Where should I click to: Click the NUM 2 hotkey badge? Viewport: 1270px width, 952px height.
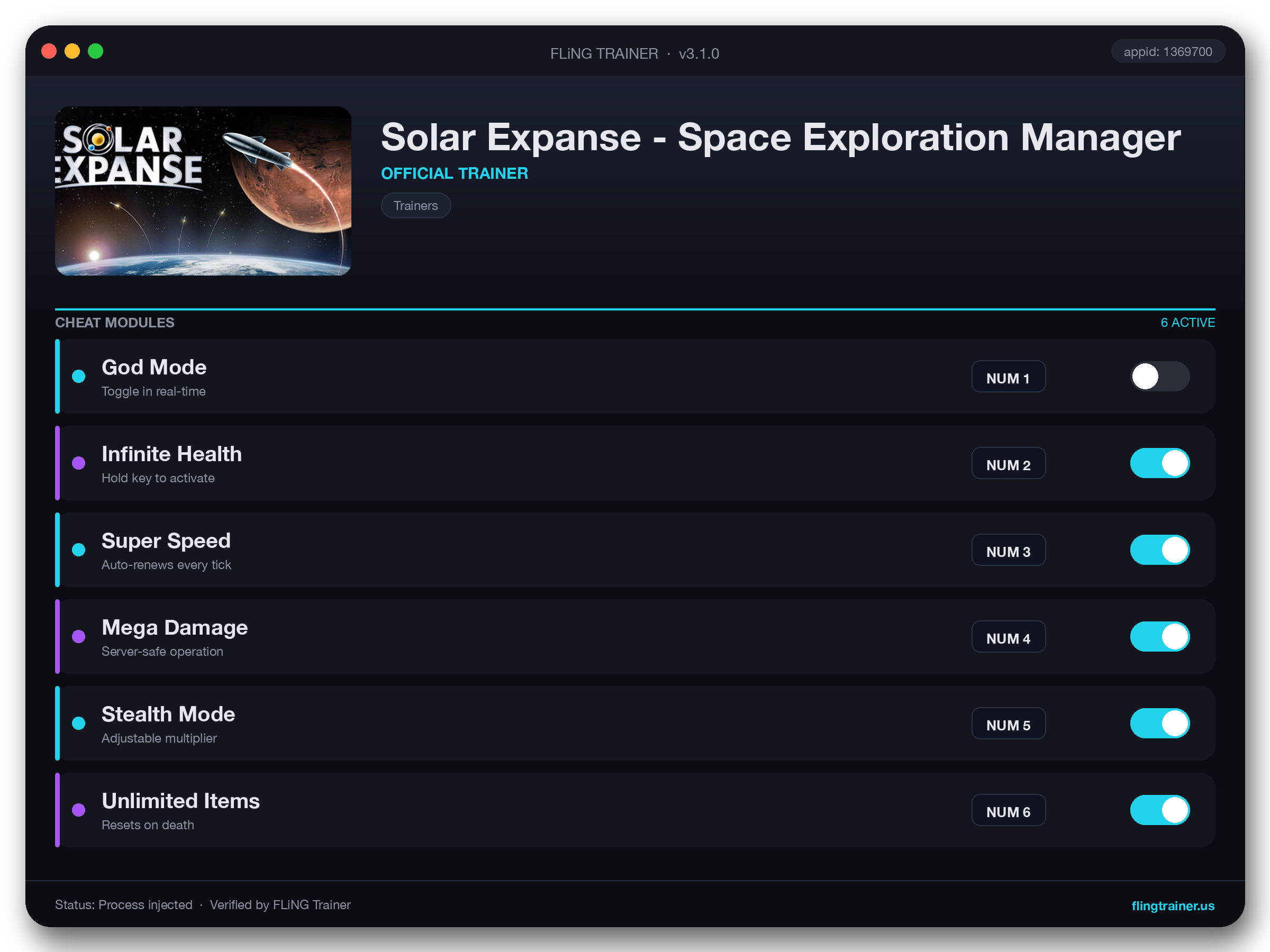point(1008,463)
